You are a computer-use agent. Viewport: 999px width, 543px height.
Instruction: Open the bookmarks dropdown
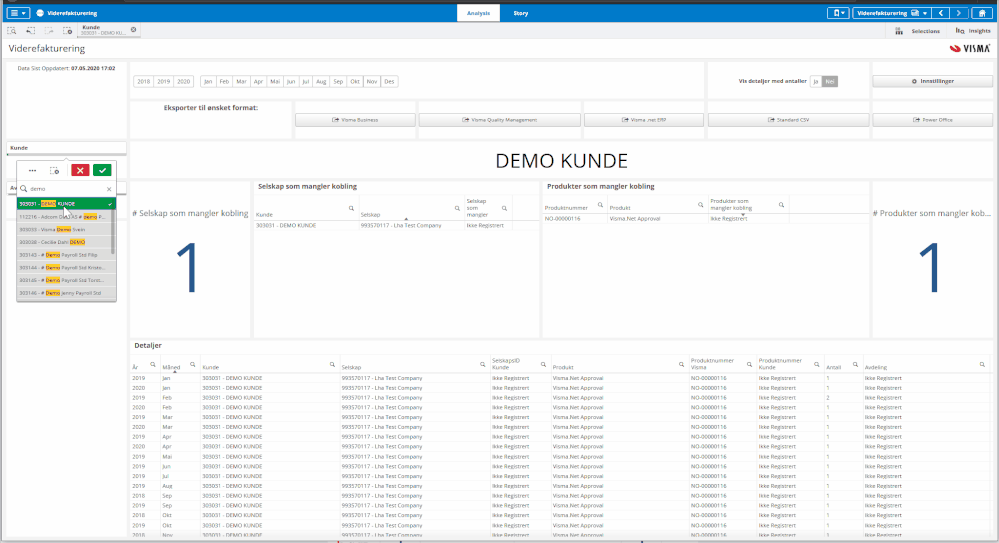(838, 13)
